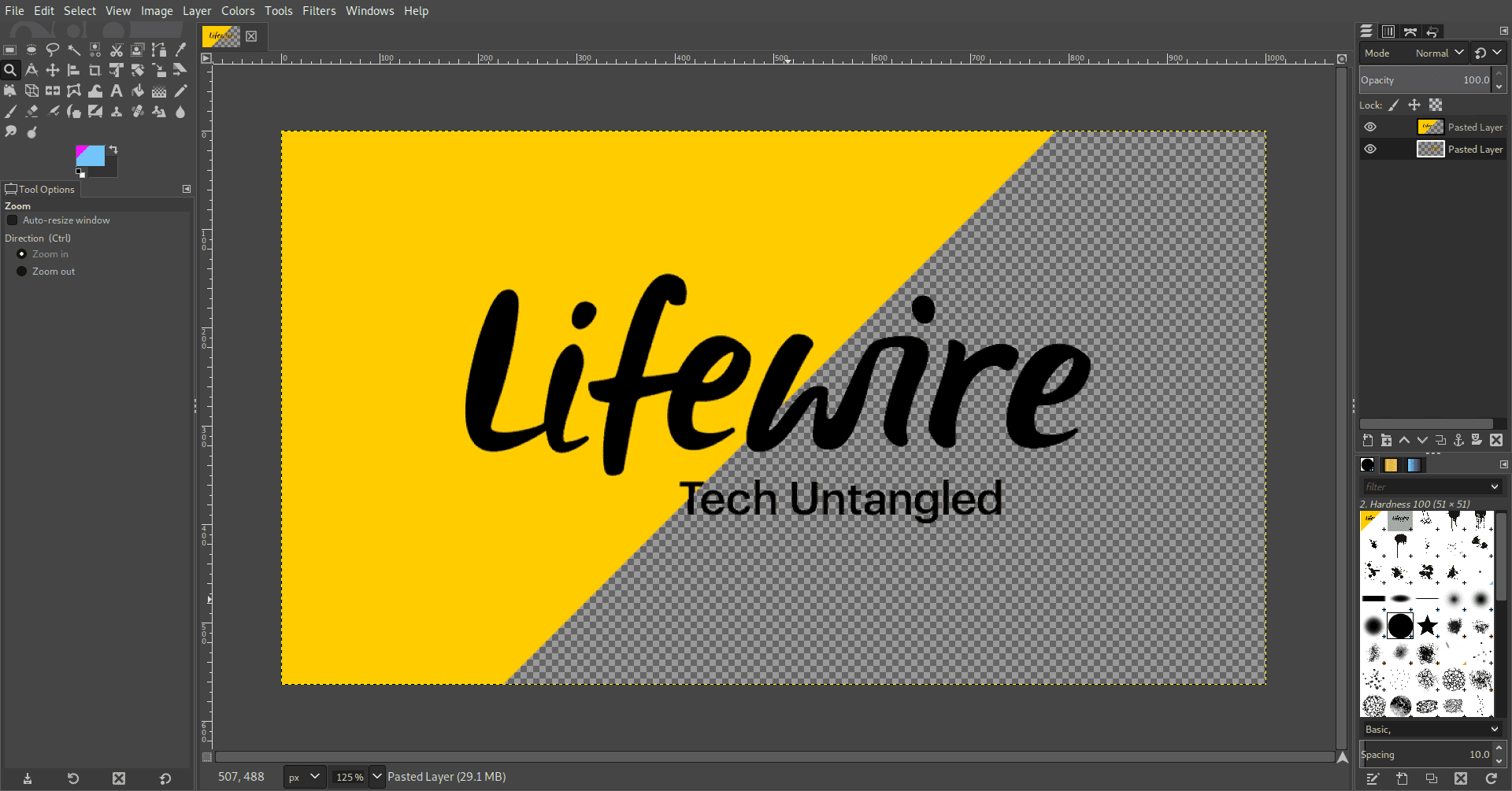The height and width of the screenshot is (791, 1512).
Task: Select the Ellipse Select tool
Action: (31, 50)
